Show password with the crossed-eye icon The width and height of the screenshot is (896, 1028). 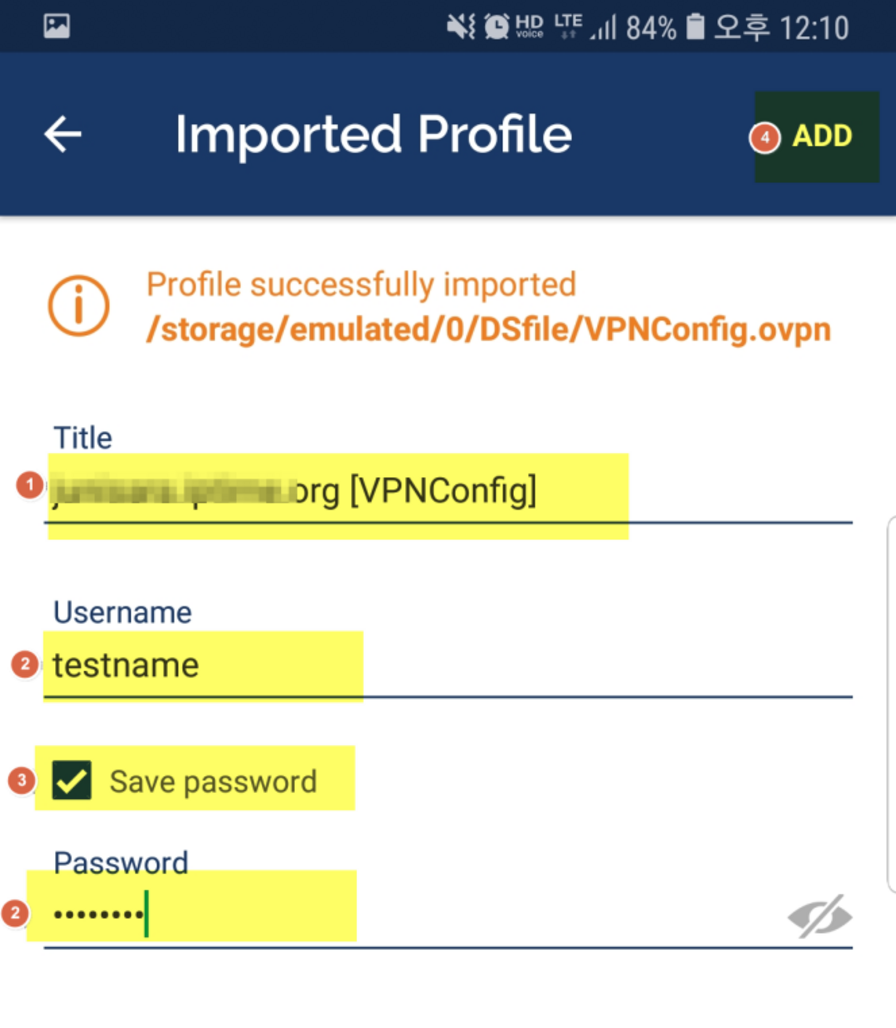coord(819,915)
